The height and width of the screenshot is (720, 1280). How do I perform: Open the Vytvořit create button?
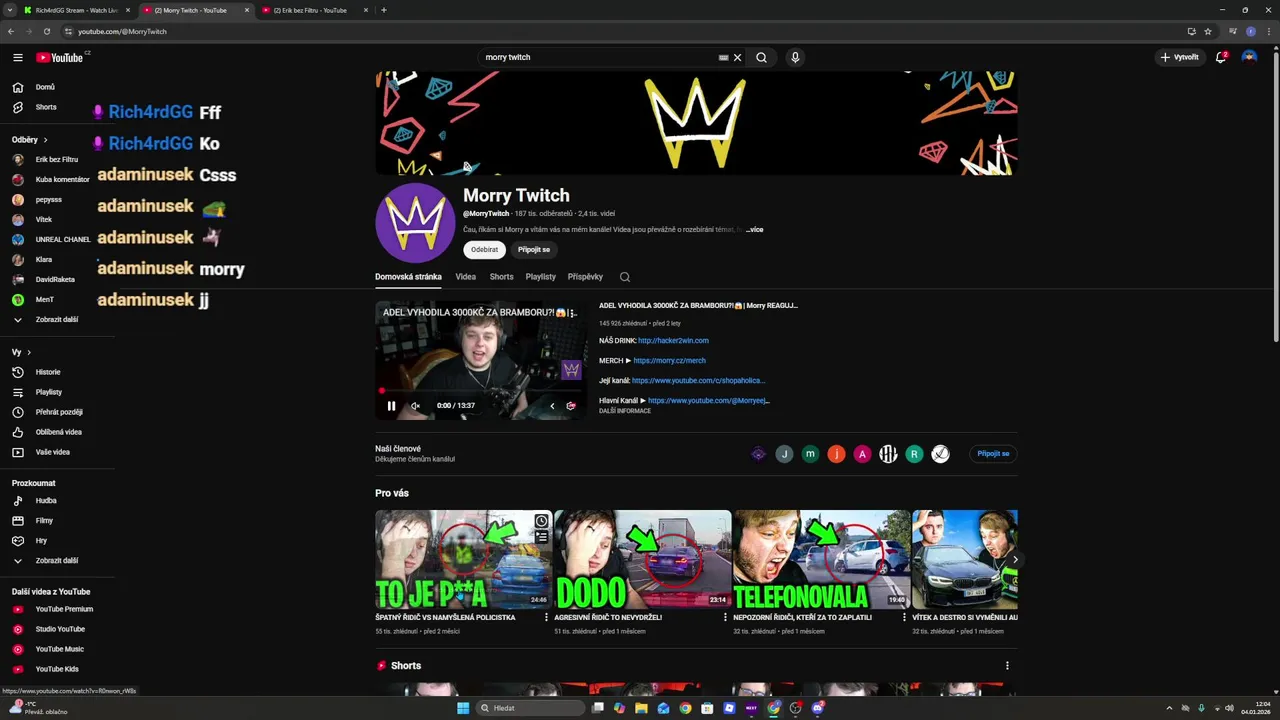tap(1180, 58)
